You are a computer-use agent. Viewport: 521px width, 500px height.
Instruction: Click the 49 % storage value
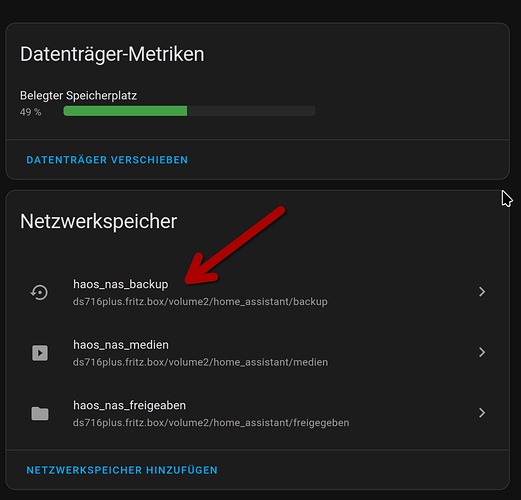pyautogui.click(x=30, y=112)
